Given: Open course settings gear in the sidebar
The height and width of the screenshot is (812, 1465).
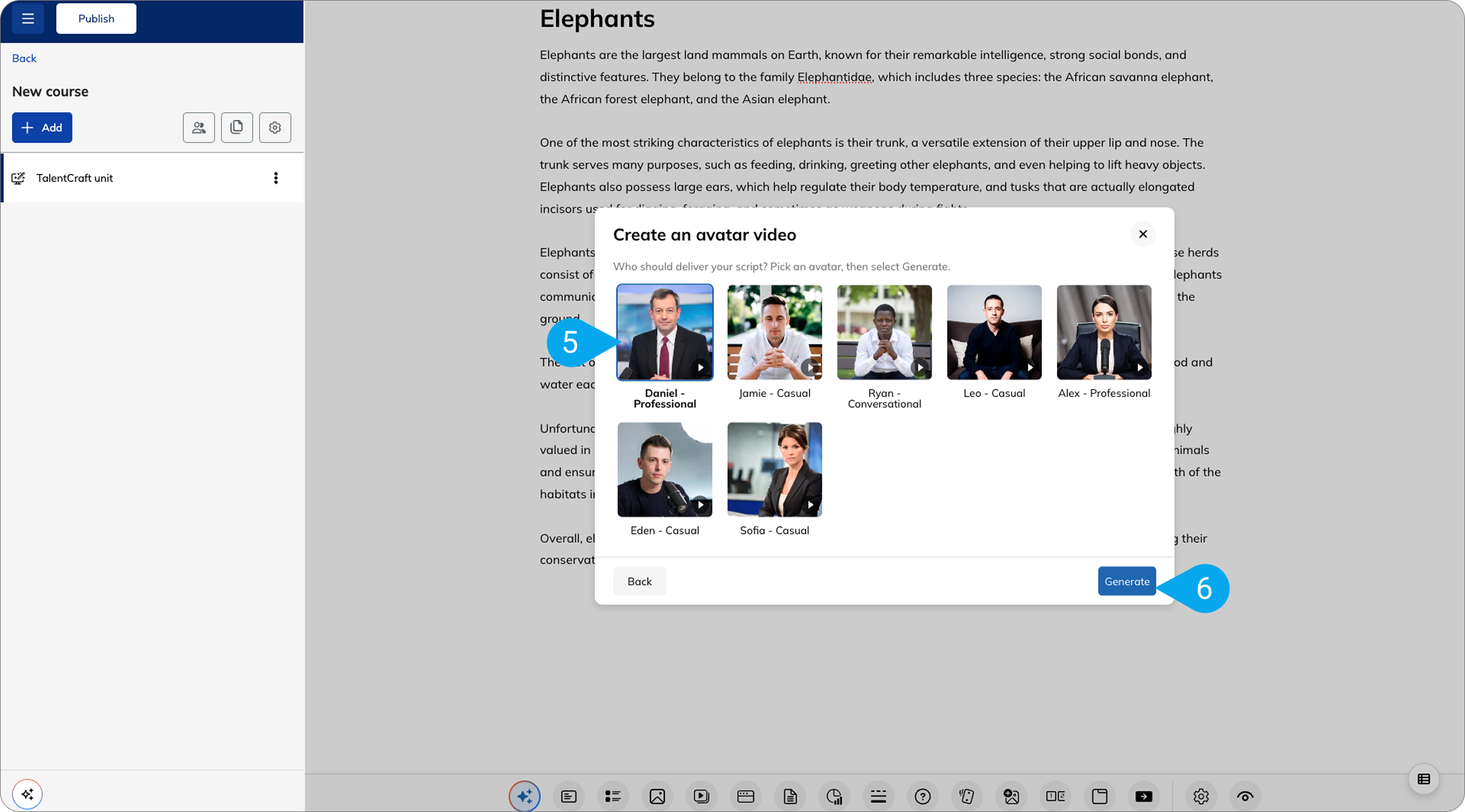Looking at the screenshot, I should pos(275,127).
